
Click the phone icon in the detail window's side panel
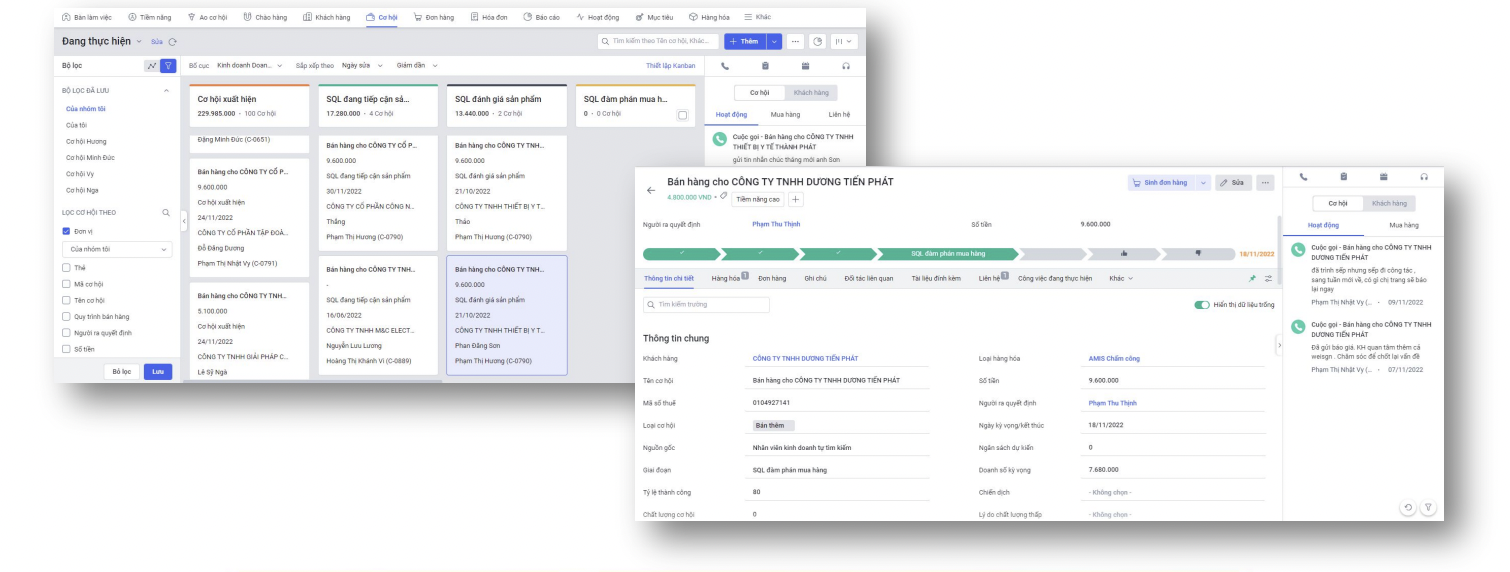coord(1303,177)
